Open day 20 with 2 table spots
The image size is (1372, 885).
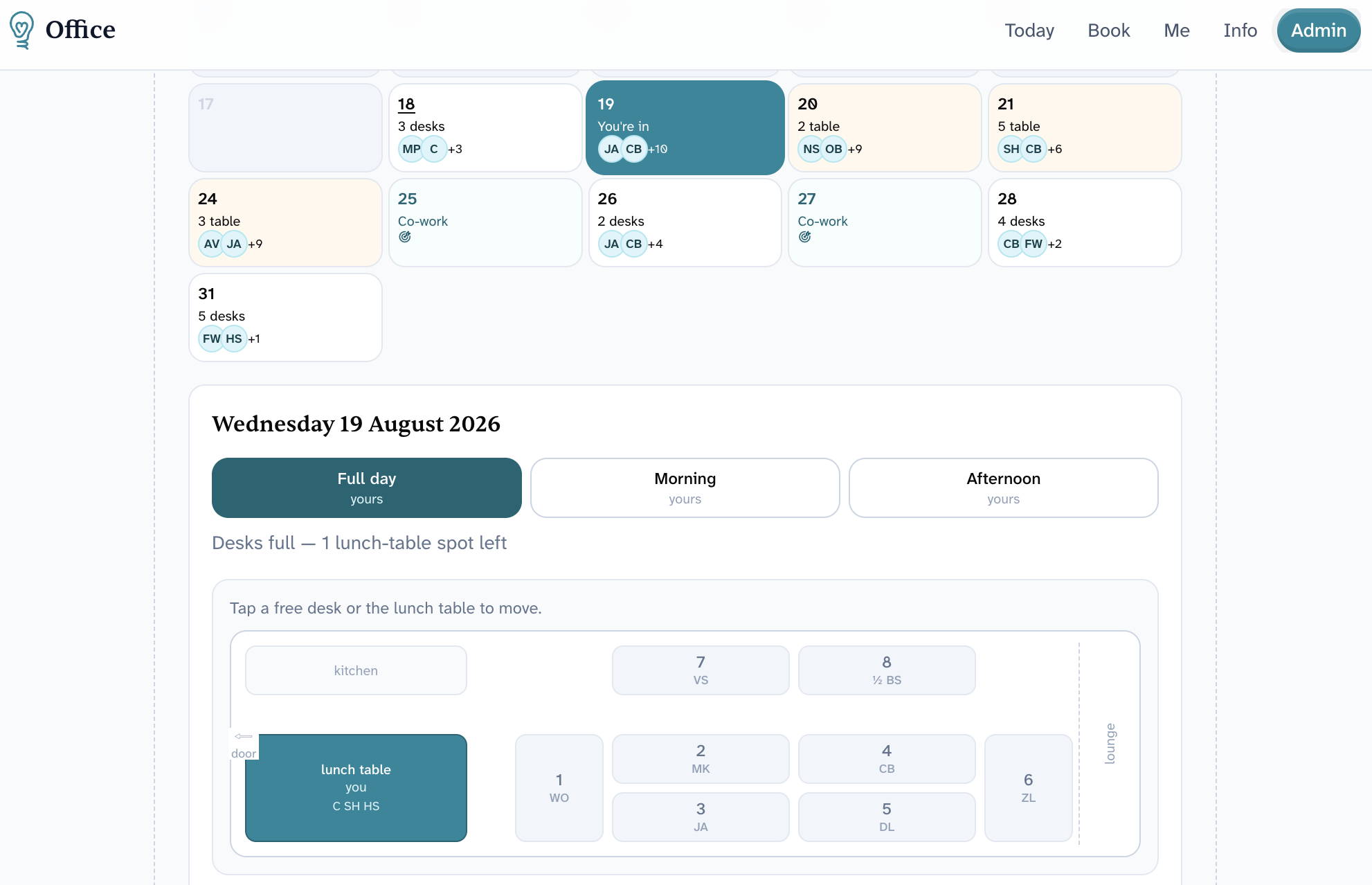point(885,128)
